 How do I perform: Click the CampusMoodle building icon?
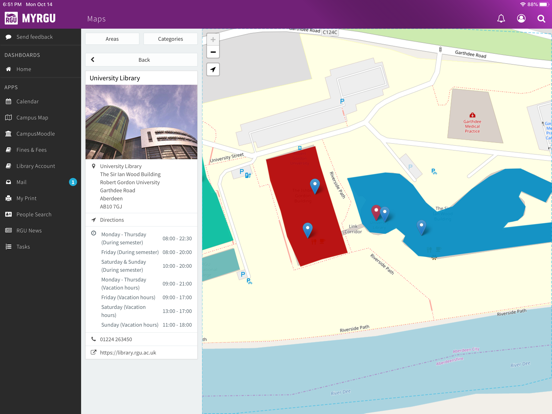(8, 134)
